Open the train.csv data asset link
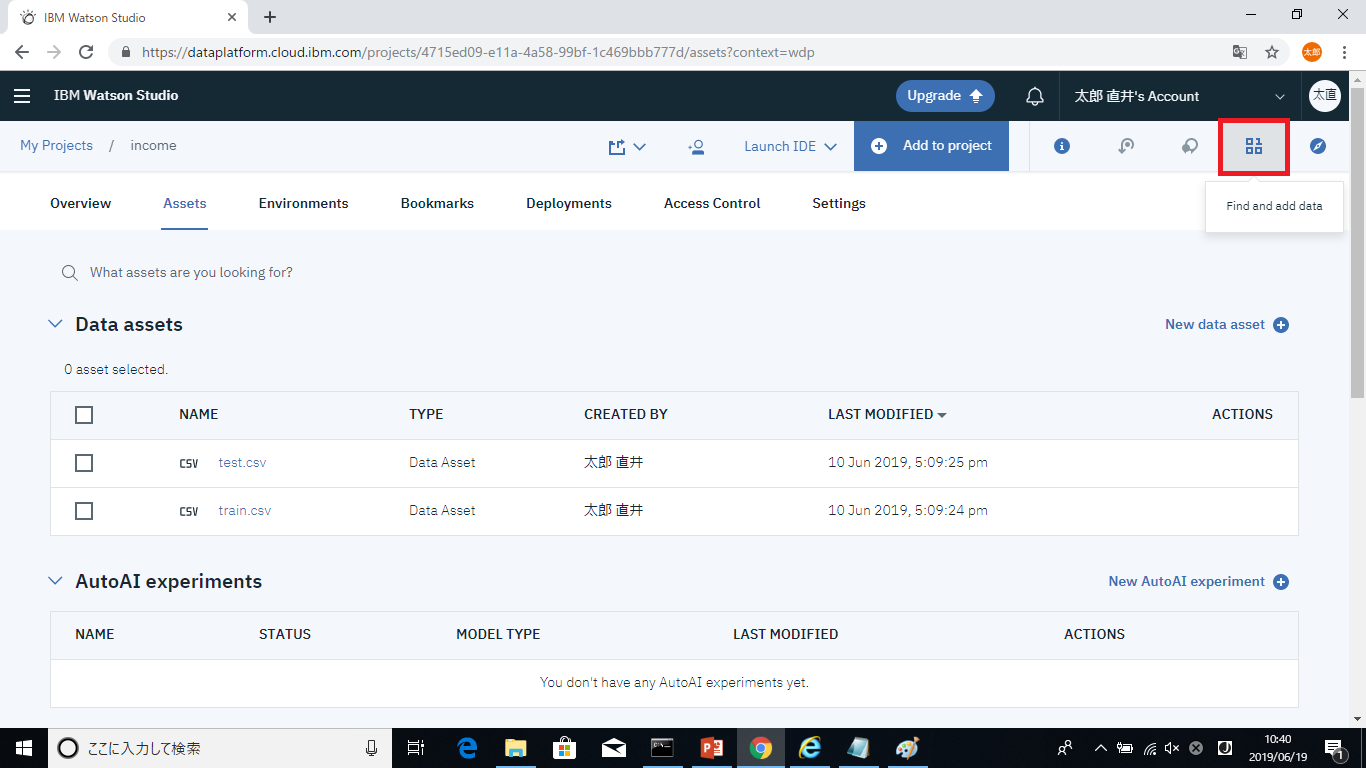Viewport: 1366px width, 768px height. (245, 510)
